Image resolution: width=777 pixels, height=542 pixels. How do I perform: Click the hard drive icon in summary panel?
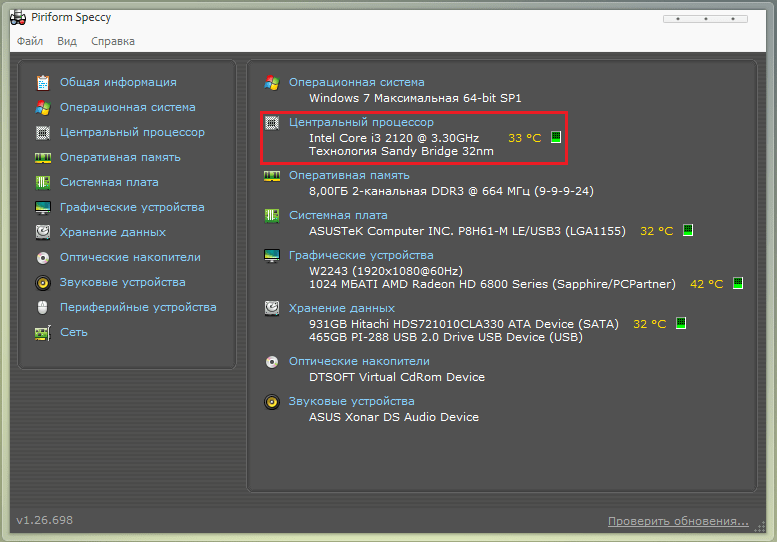pyautogui.click(x=272, y=308)
